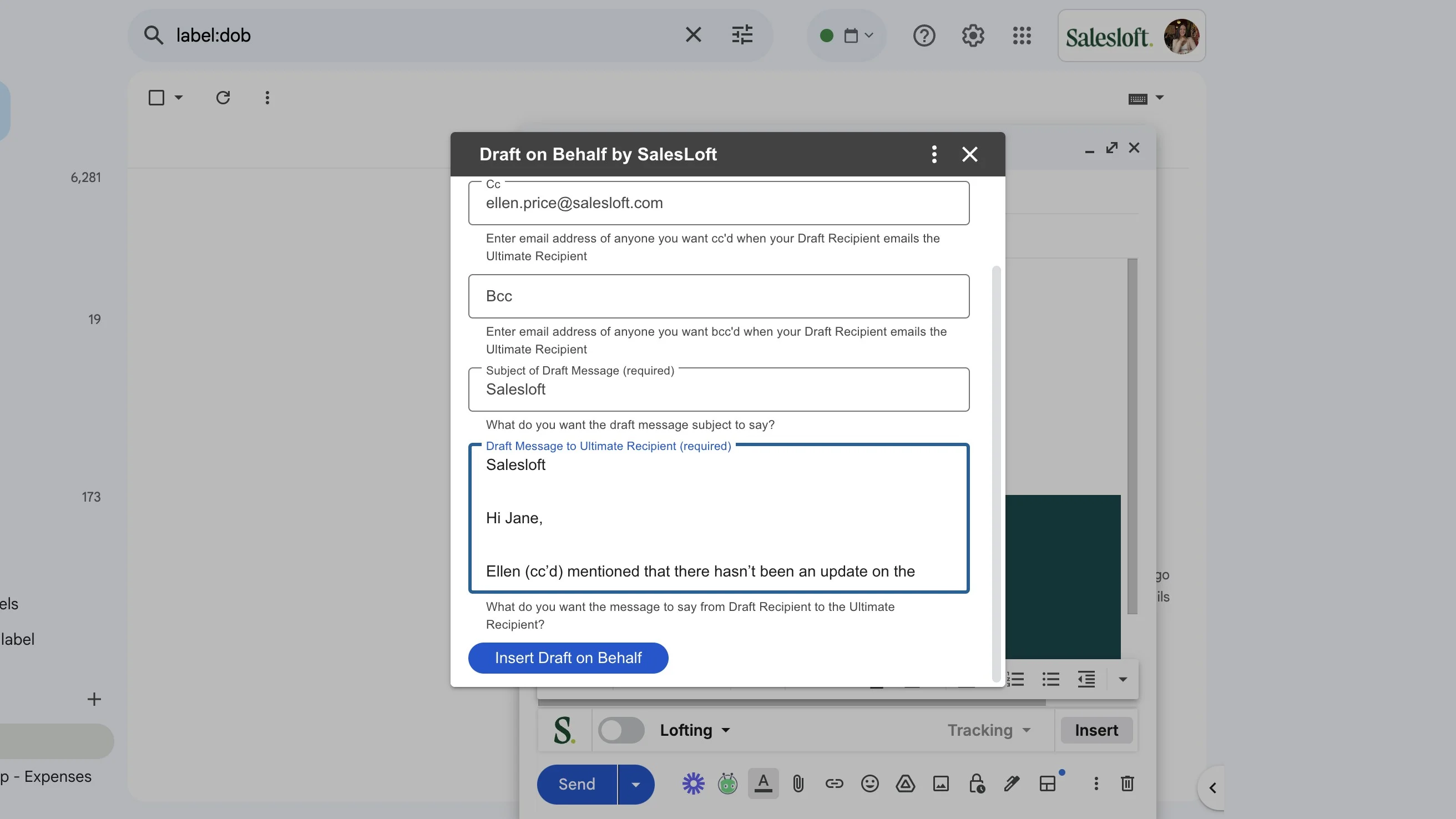Toggle text formatting options icon
The image size is (1456, 819).
click(763, 784)
